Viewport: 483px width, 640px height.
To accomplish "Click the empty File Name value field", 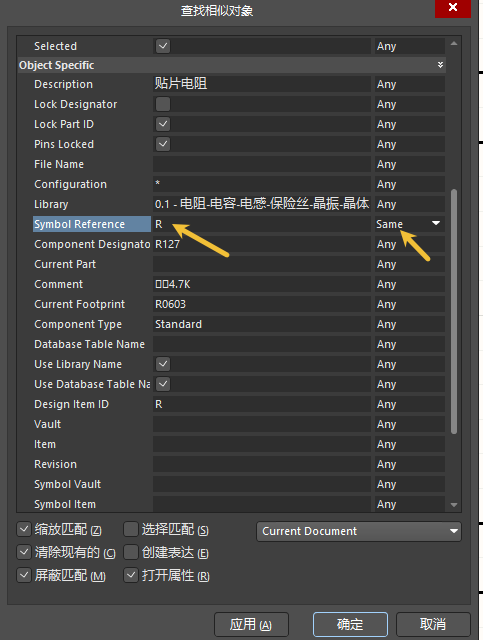I will (x=262, y=164).
